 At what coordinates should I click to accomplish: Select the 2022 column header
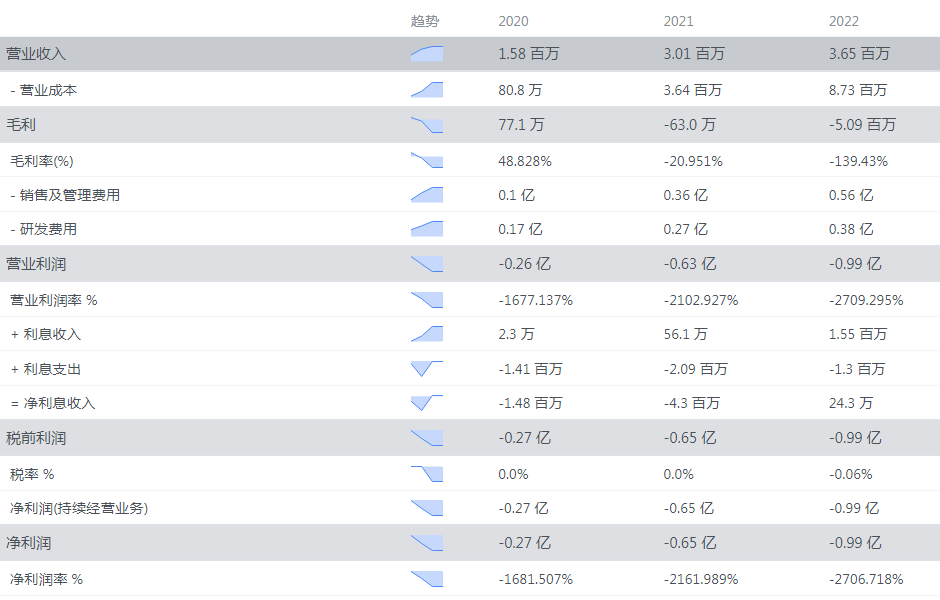point(844,21)
